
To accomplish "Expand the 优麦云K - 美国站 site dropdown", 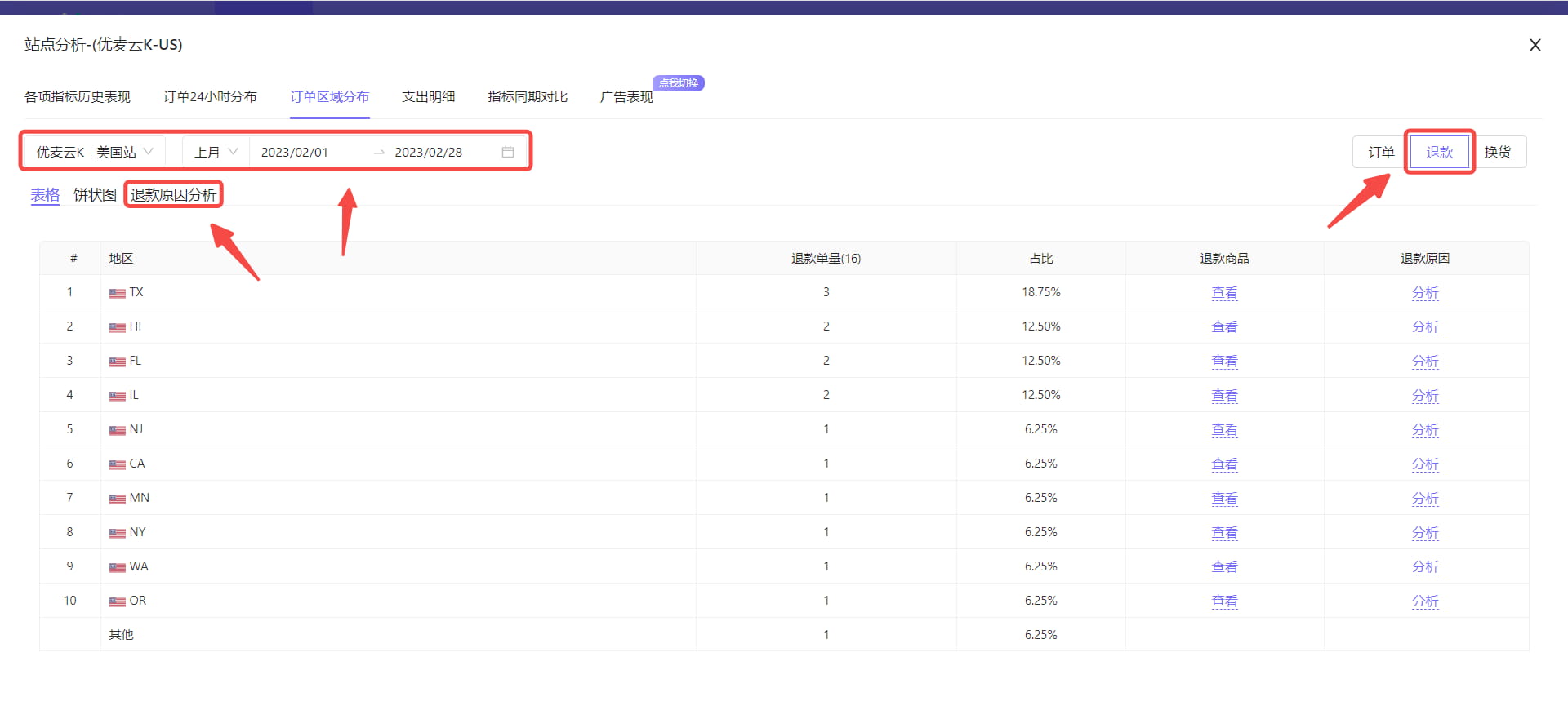I will pos(94,152).
